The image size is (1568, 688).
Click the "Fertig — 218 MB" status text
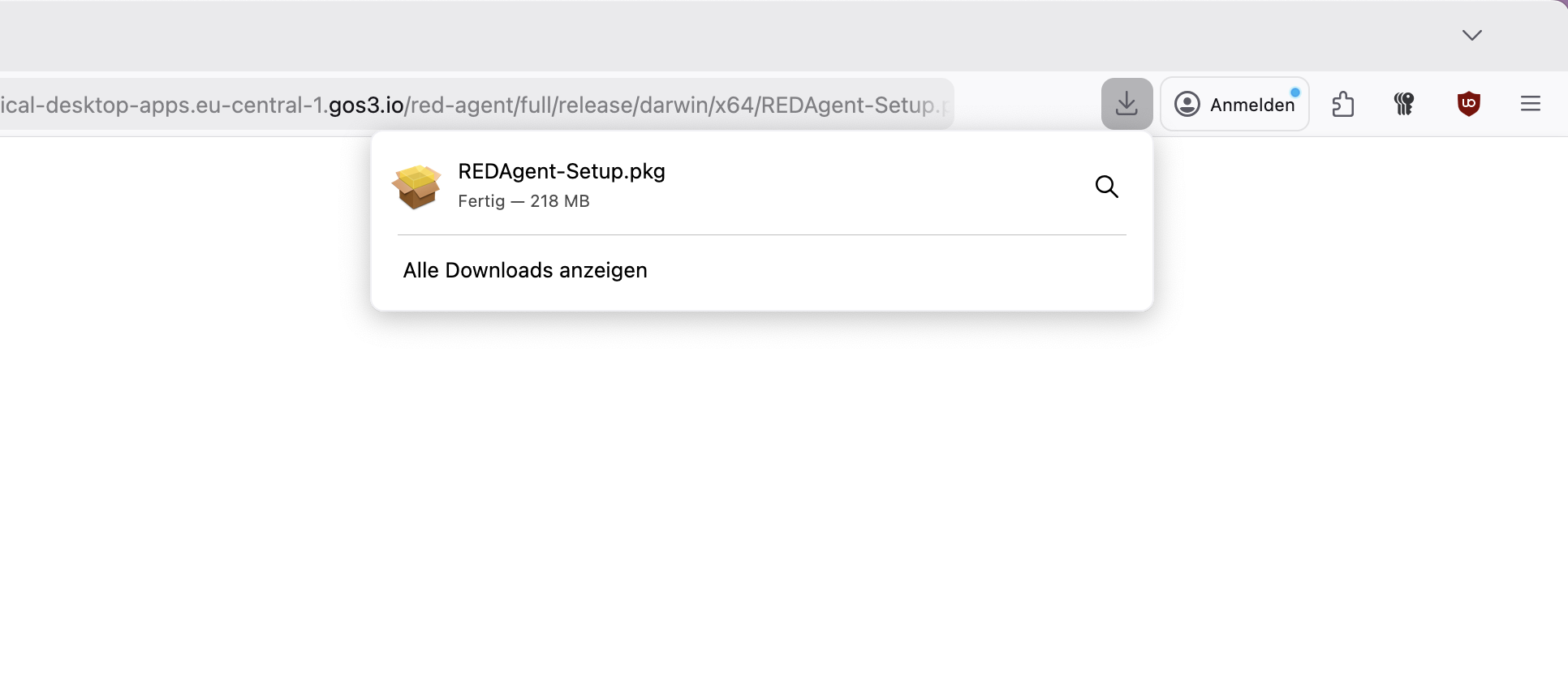coord(523,201)
